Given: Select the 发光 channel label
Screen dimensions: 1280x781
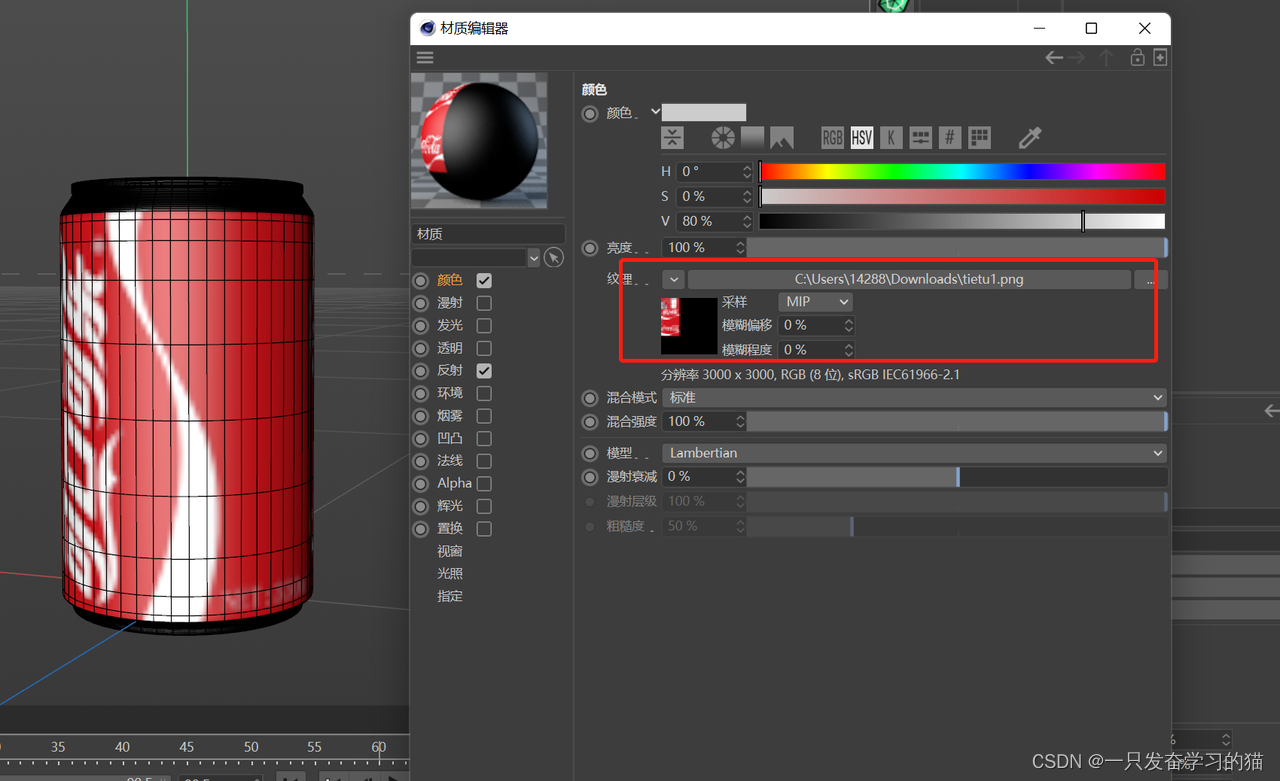Looking at the screenshot, I should pos(450,326).
